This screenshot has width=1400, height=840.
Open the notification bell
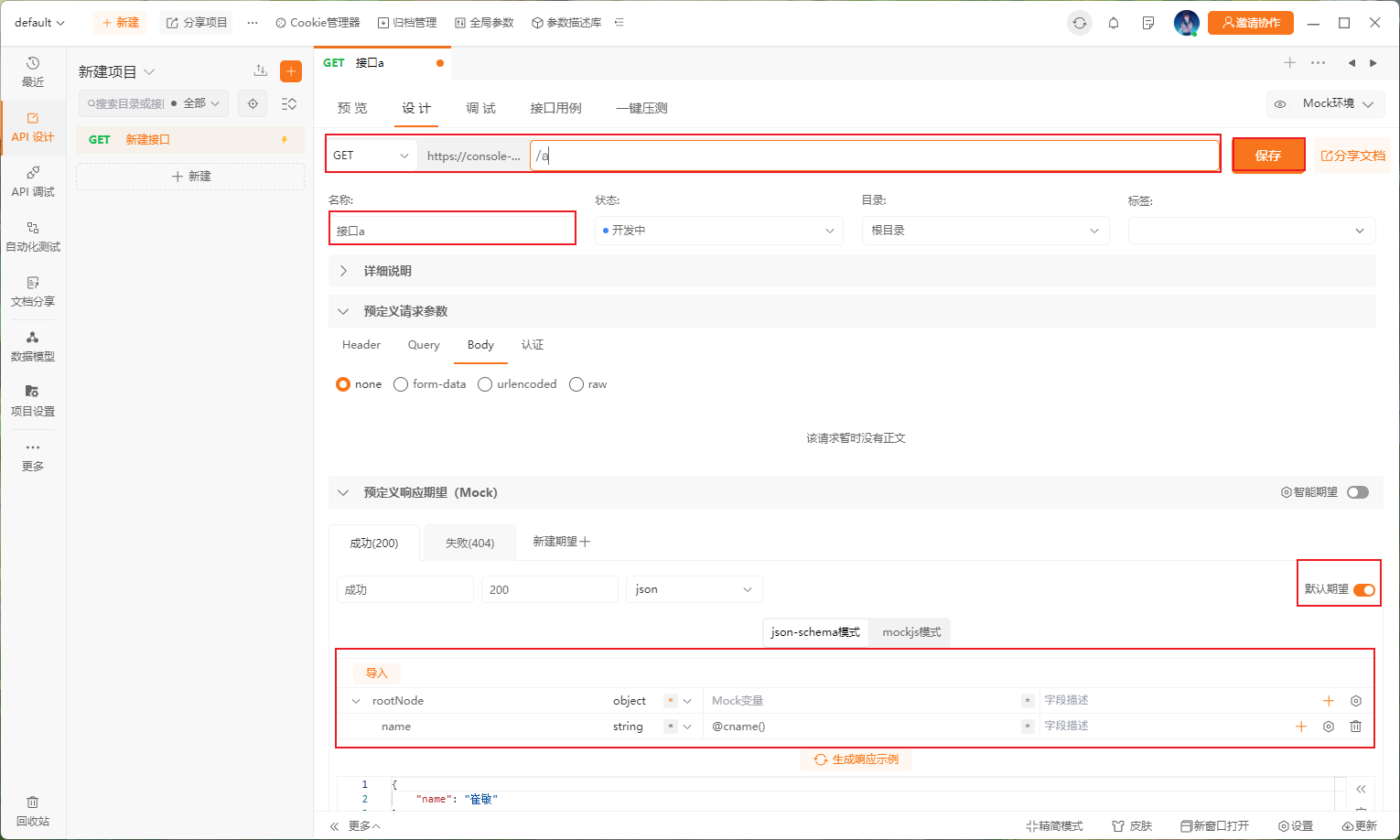pyautogui.click(x=1114, y=23)
